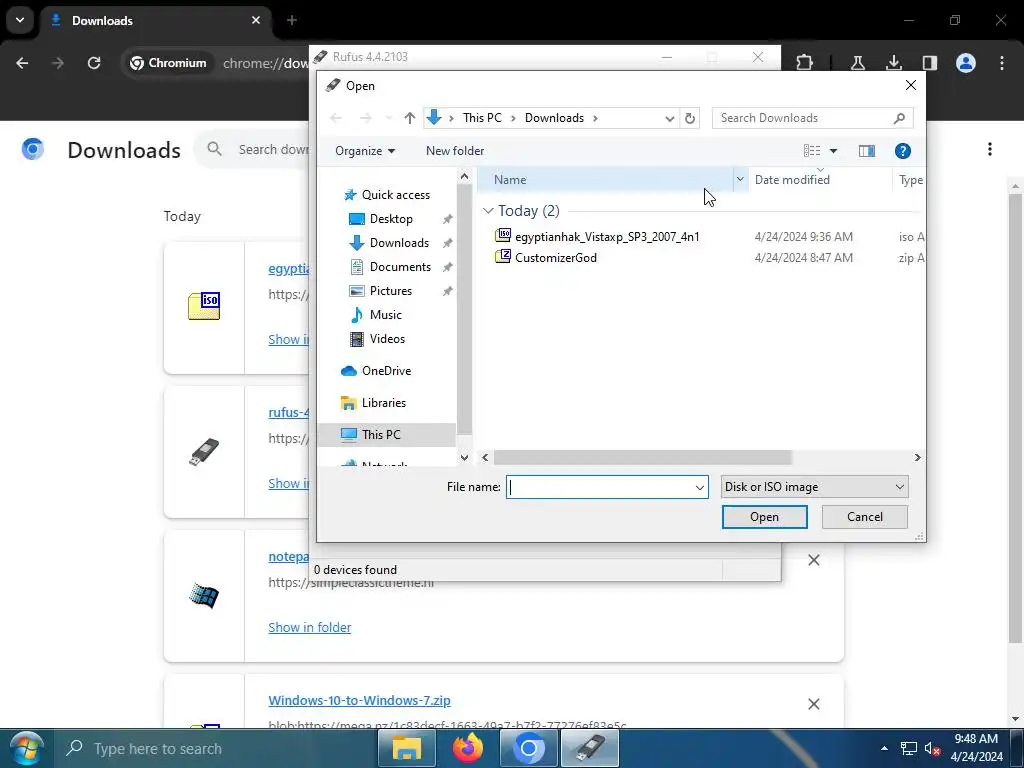1024x768 pixels.
Task: Click the search magnifier in Search Downloads box
Action: 899,118
